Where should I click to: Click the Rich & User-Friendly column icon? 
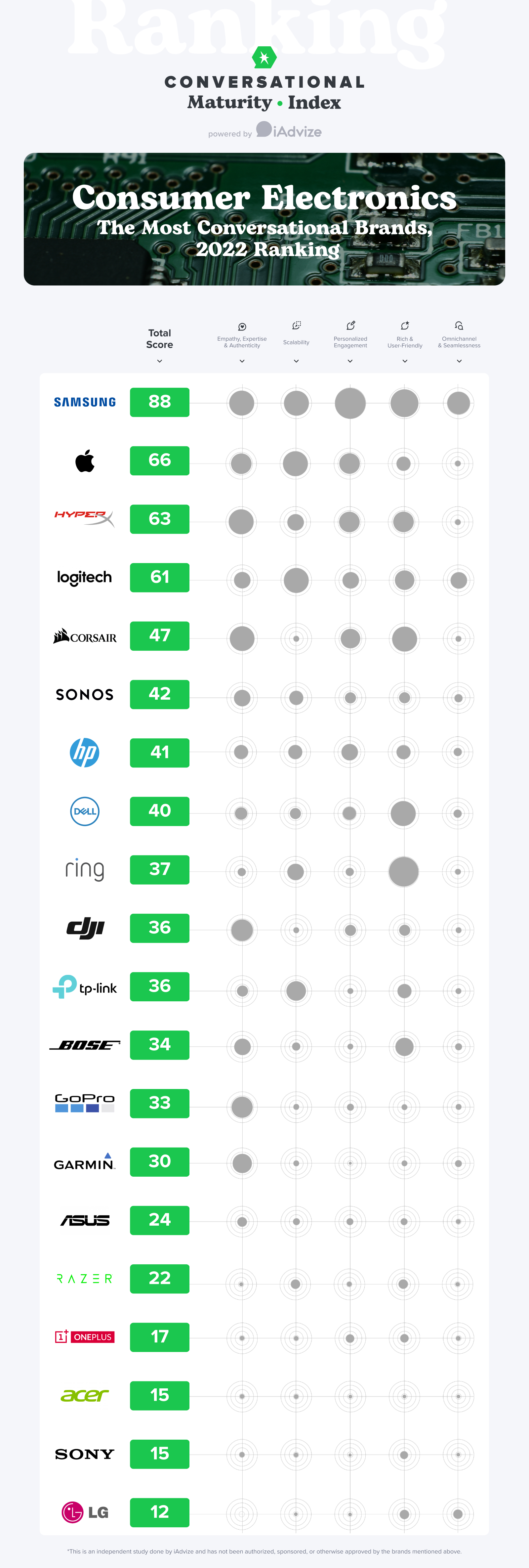coord(405,326)
